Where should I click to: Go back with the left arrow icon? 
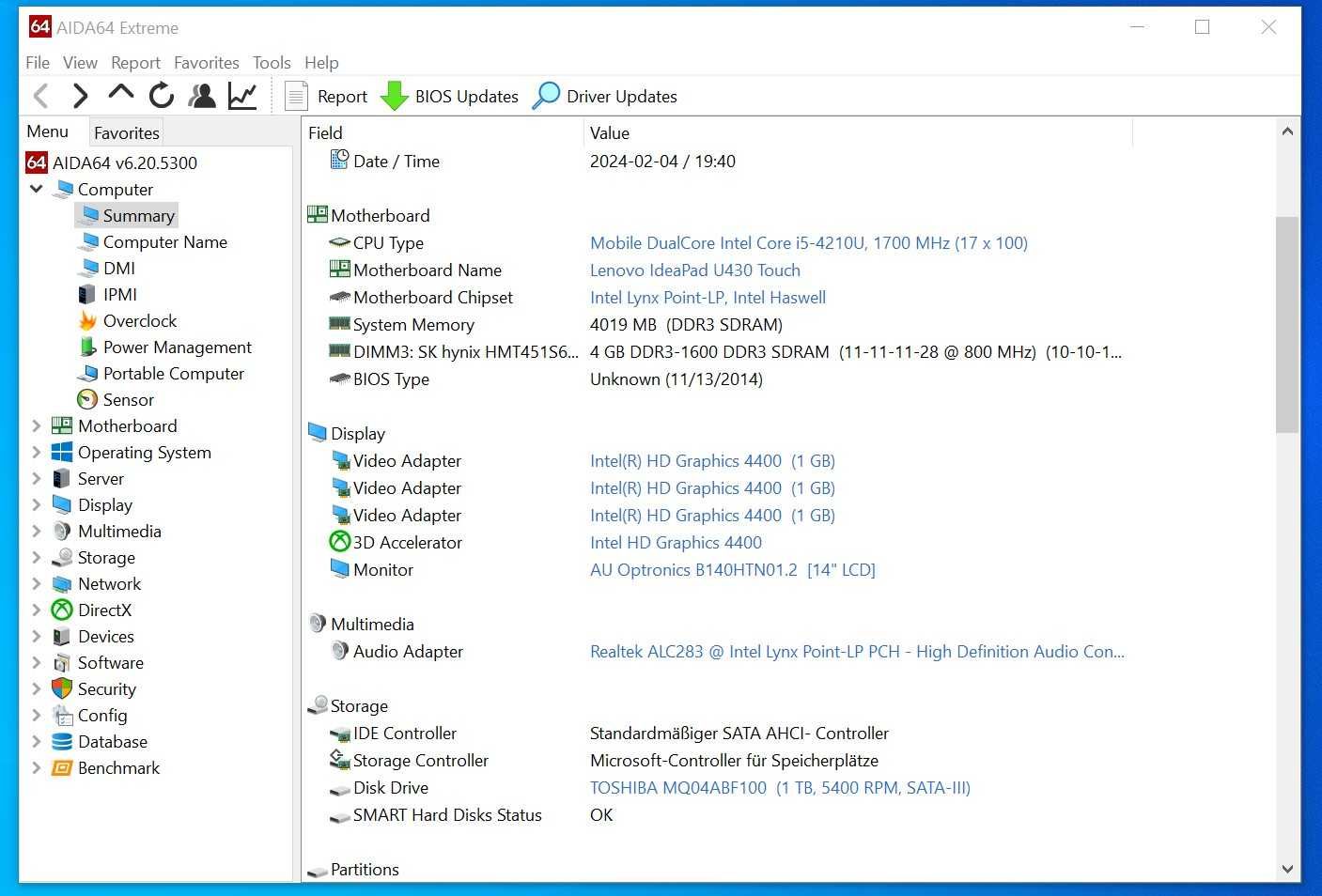click(40, 96)
